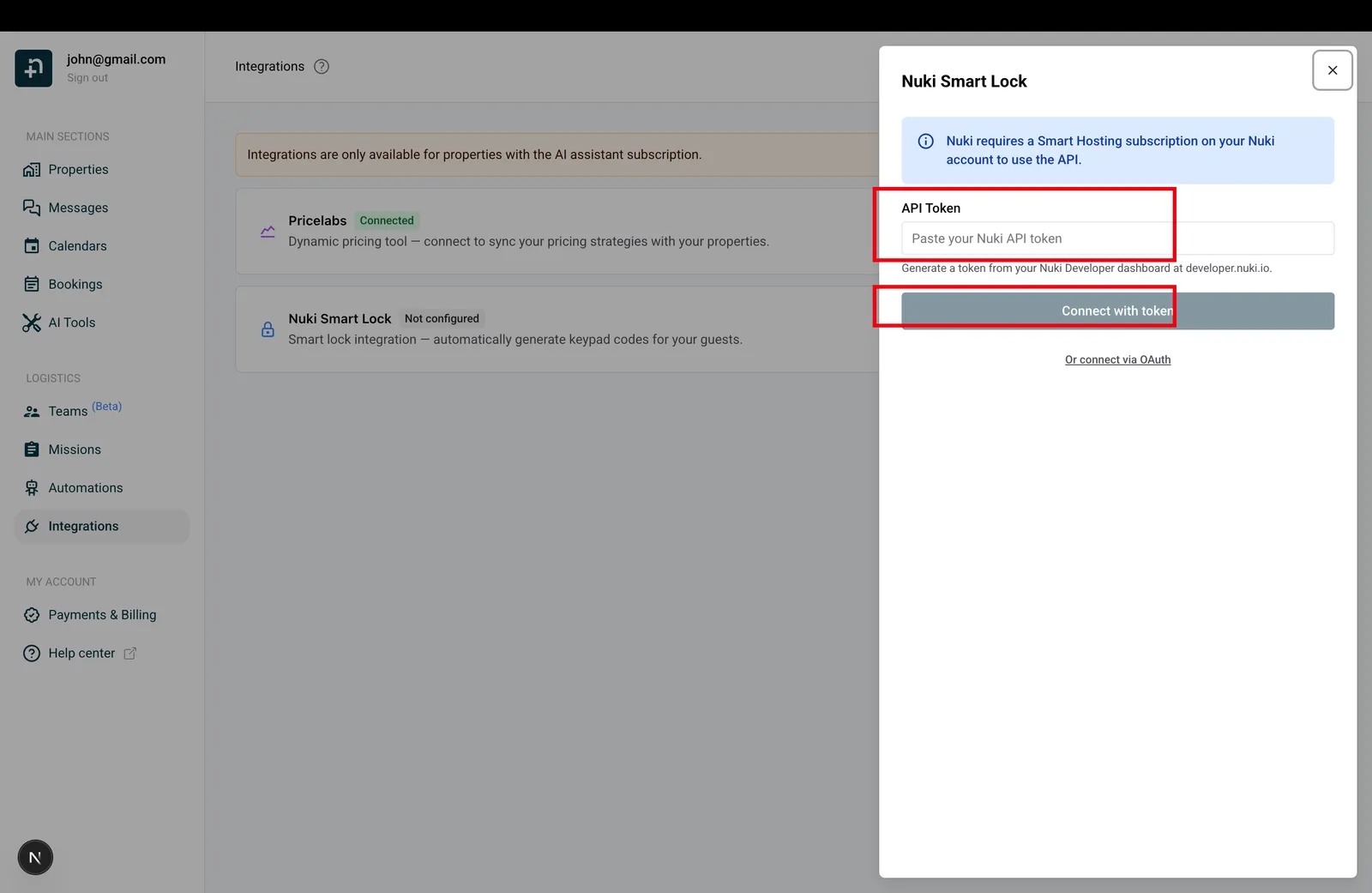Viewport: 1372px width, 893px height.
Task: Click the app logo icon beside john@gmail.com
Action: tap(33, 68)
